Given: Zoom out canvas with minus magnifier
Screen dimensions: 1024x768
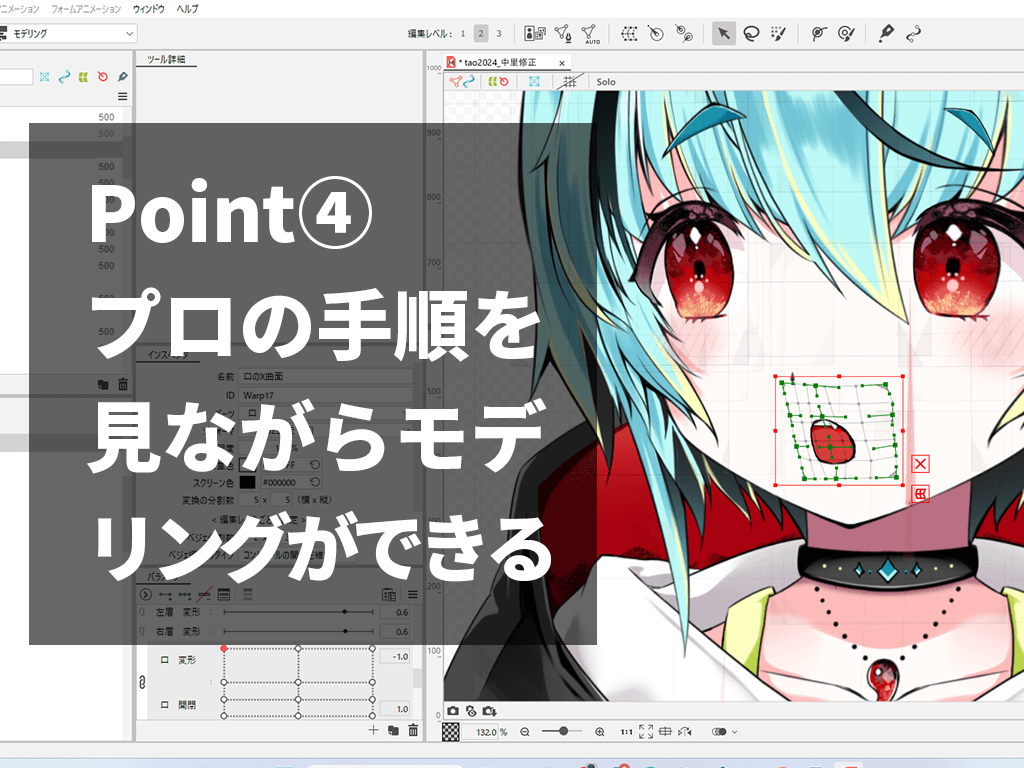Looking at the screenshot, I should click(524, 732).
